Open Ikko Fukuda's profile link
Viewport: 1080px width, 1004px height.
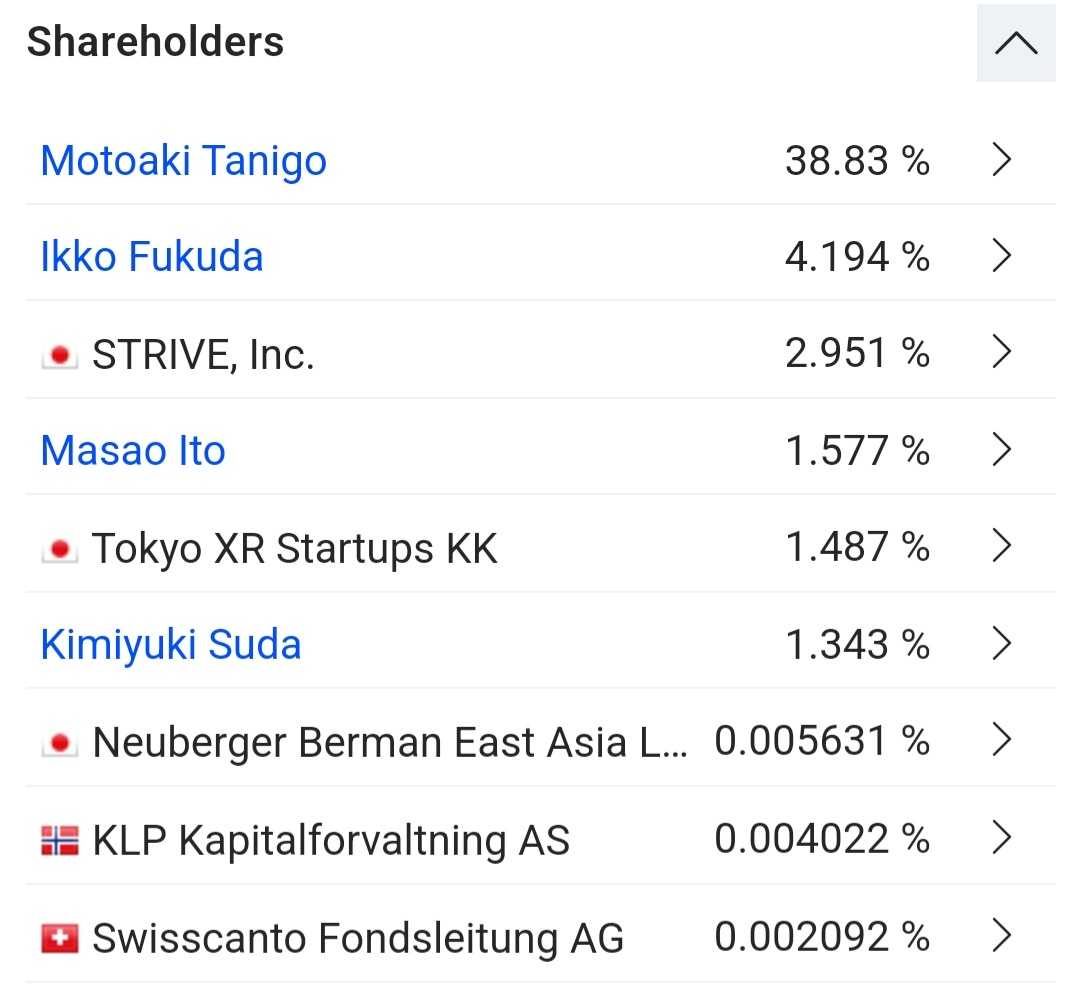click(x=152, y=257)
